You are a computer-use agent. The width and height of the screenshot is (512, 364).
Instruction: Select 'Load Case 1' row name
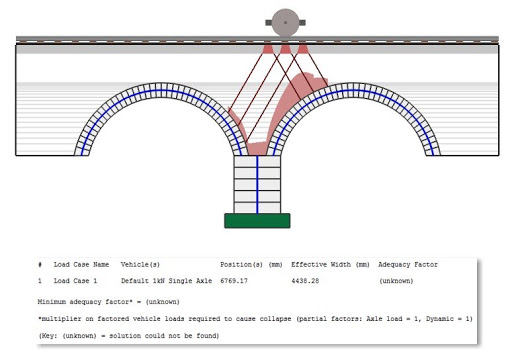76,281
